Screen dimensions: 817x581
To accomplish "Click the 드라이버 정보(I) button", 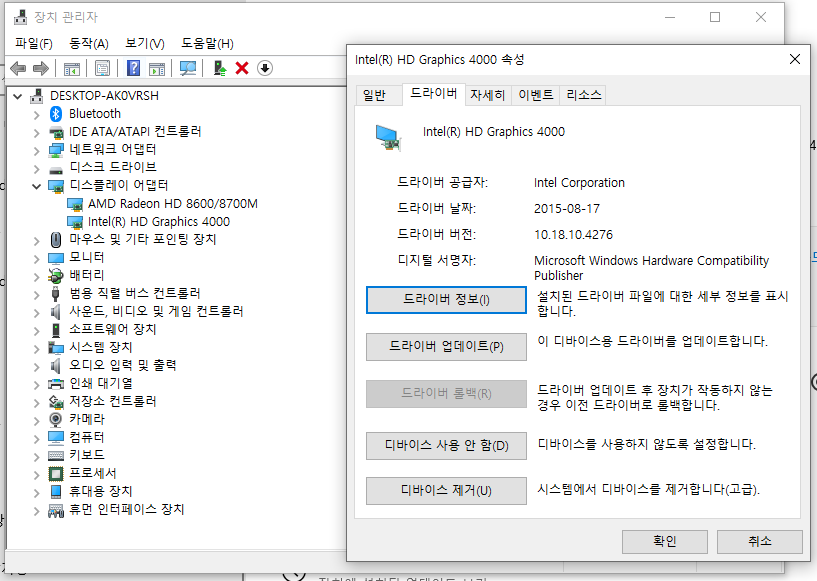I will pos(446,300).
